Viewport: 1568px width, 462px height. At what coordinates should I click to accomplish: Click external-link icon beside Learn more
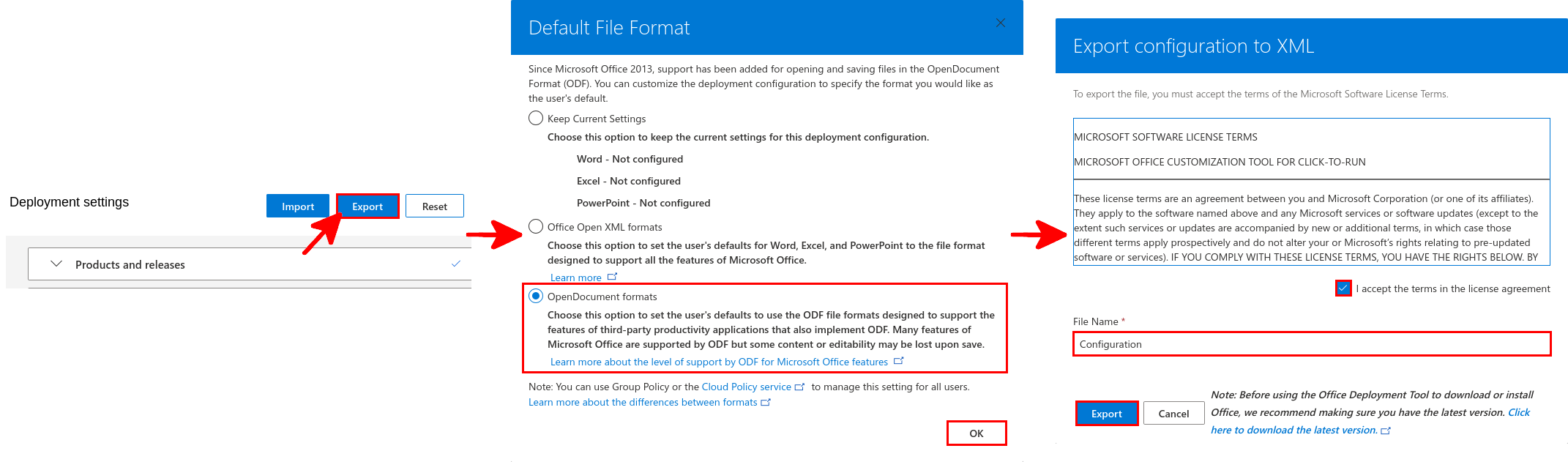coord(613,277)
